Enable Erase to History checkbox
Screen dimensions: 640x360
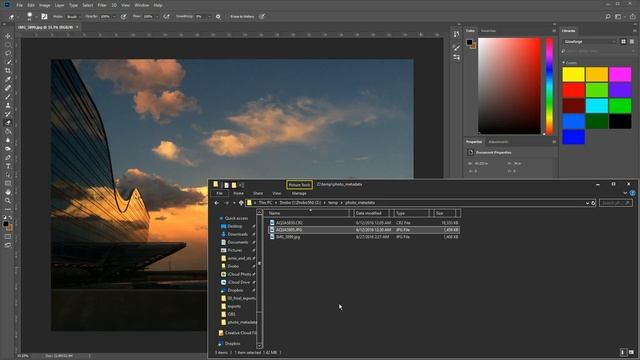(228, 17)
